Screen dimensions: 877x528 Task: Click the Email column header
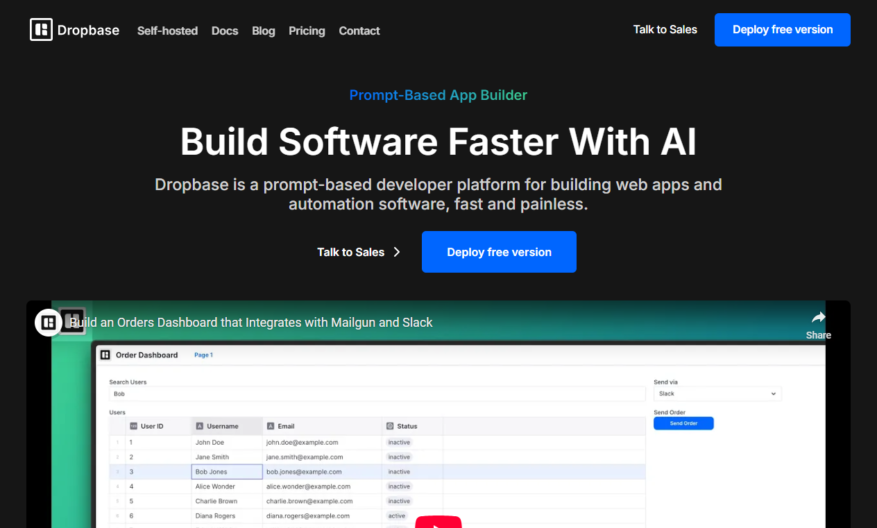[322, 426]
